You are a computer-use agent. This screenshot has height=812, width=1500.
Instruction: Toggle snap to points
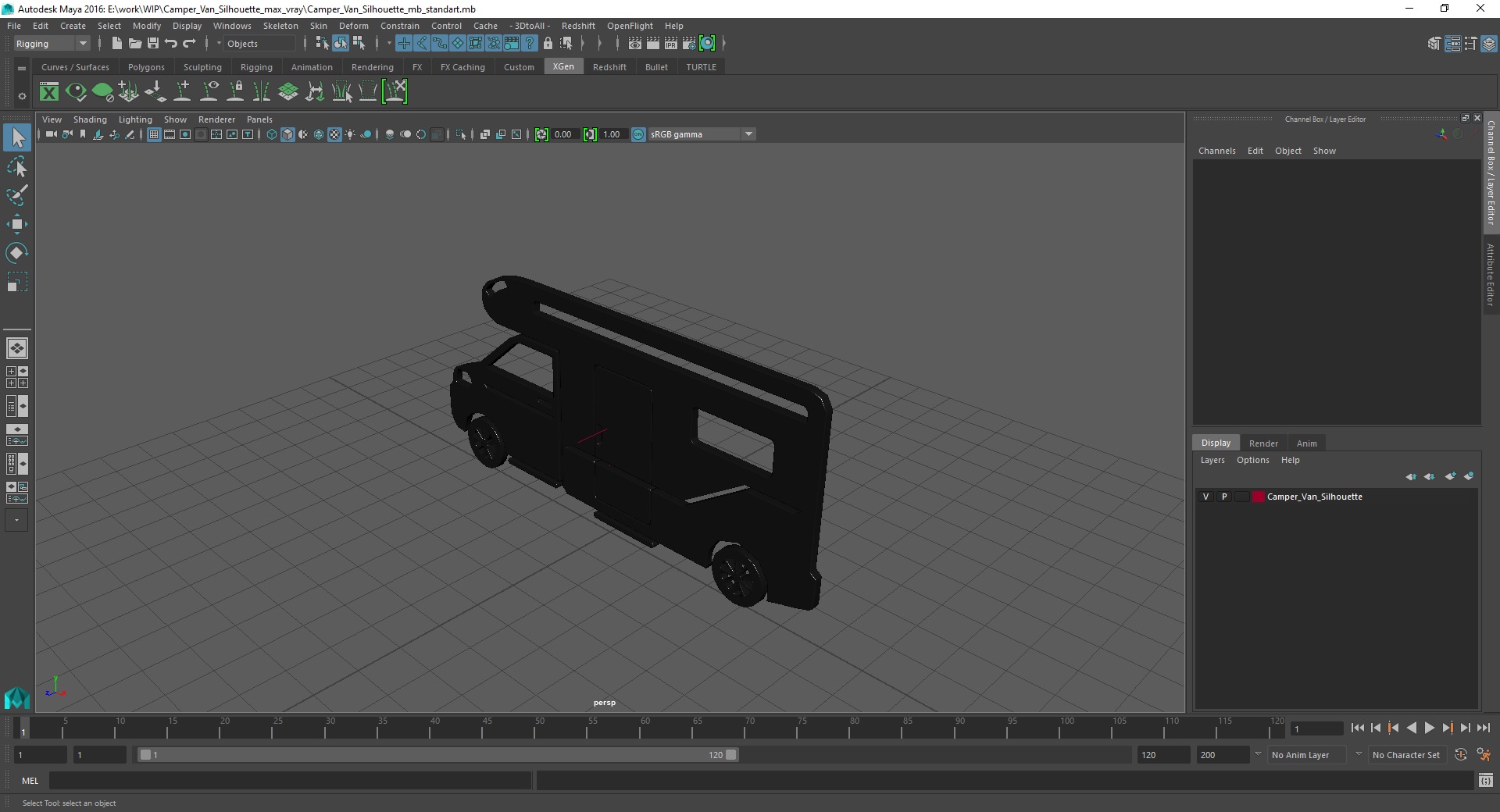pyautogui.click(x=440, y=44)
